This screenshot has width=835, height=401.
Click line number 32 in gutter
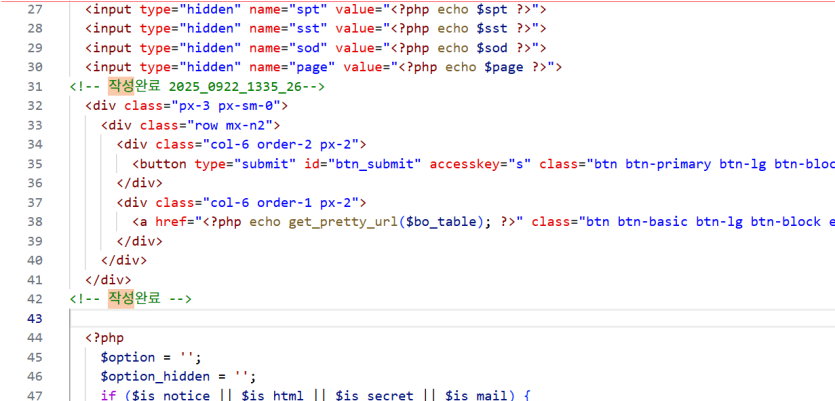pos(35,106)
